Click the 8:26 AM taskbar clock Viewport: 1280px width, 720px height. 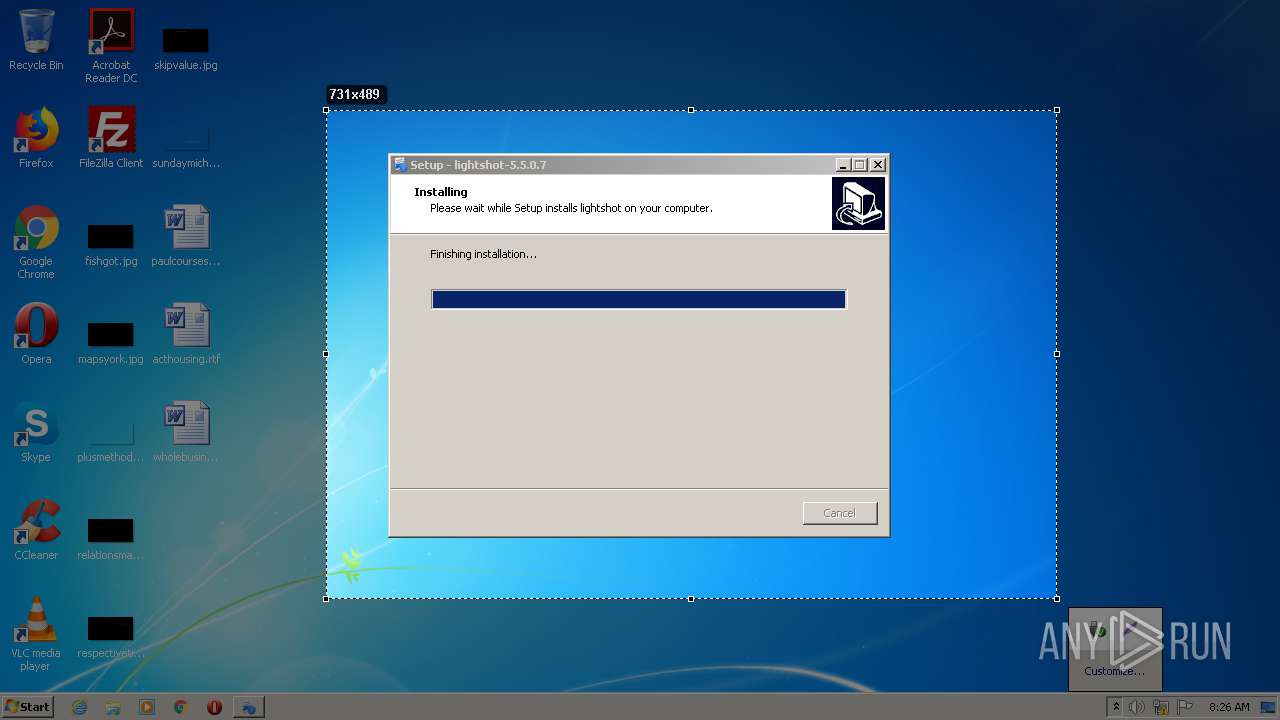pyautogui.click(x=1229, y=707)
